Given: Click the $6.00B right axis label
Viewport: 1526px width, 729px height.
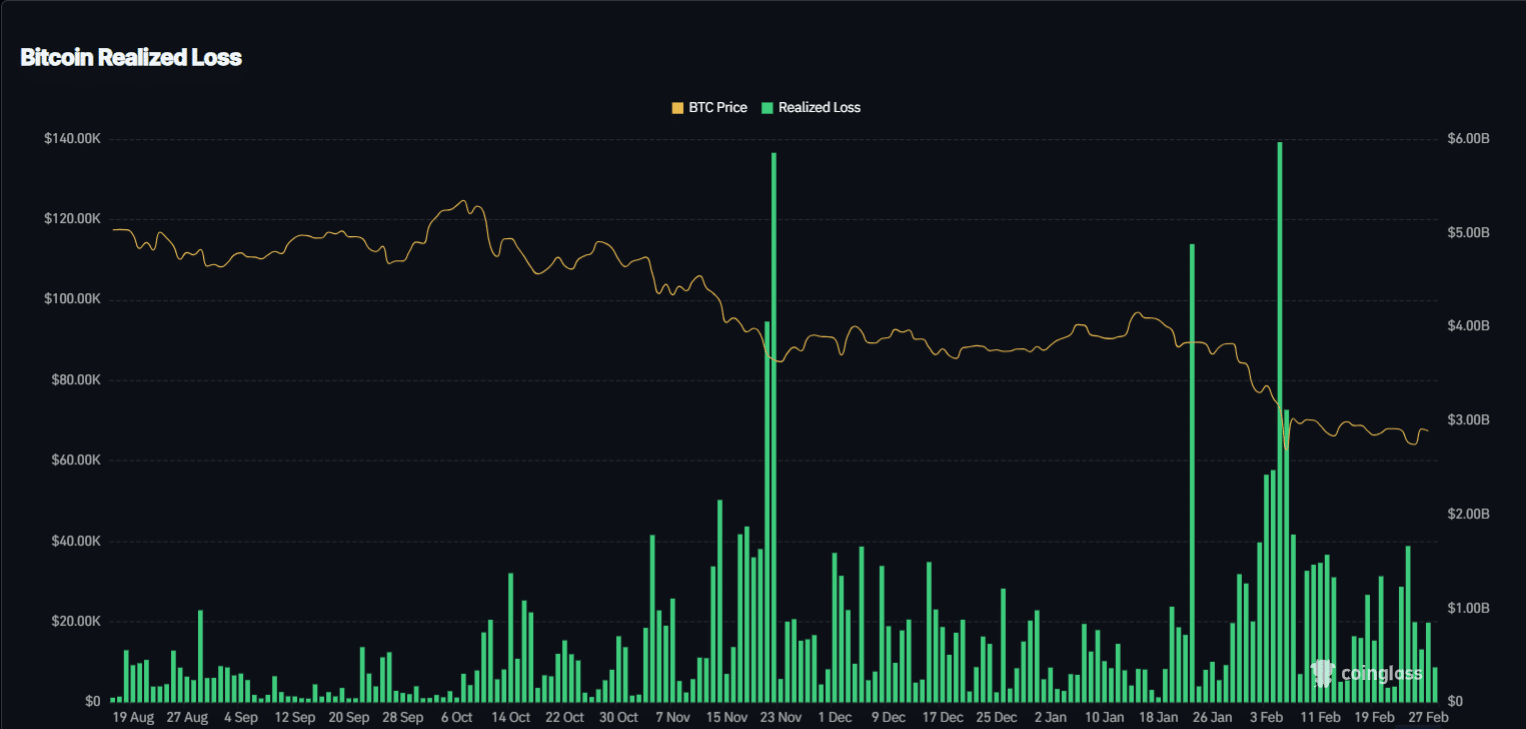Looking at the screenshot, I should pyautogui.click(x=1468, y=139).
